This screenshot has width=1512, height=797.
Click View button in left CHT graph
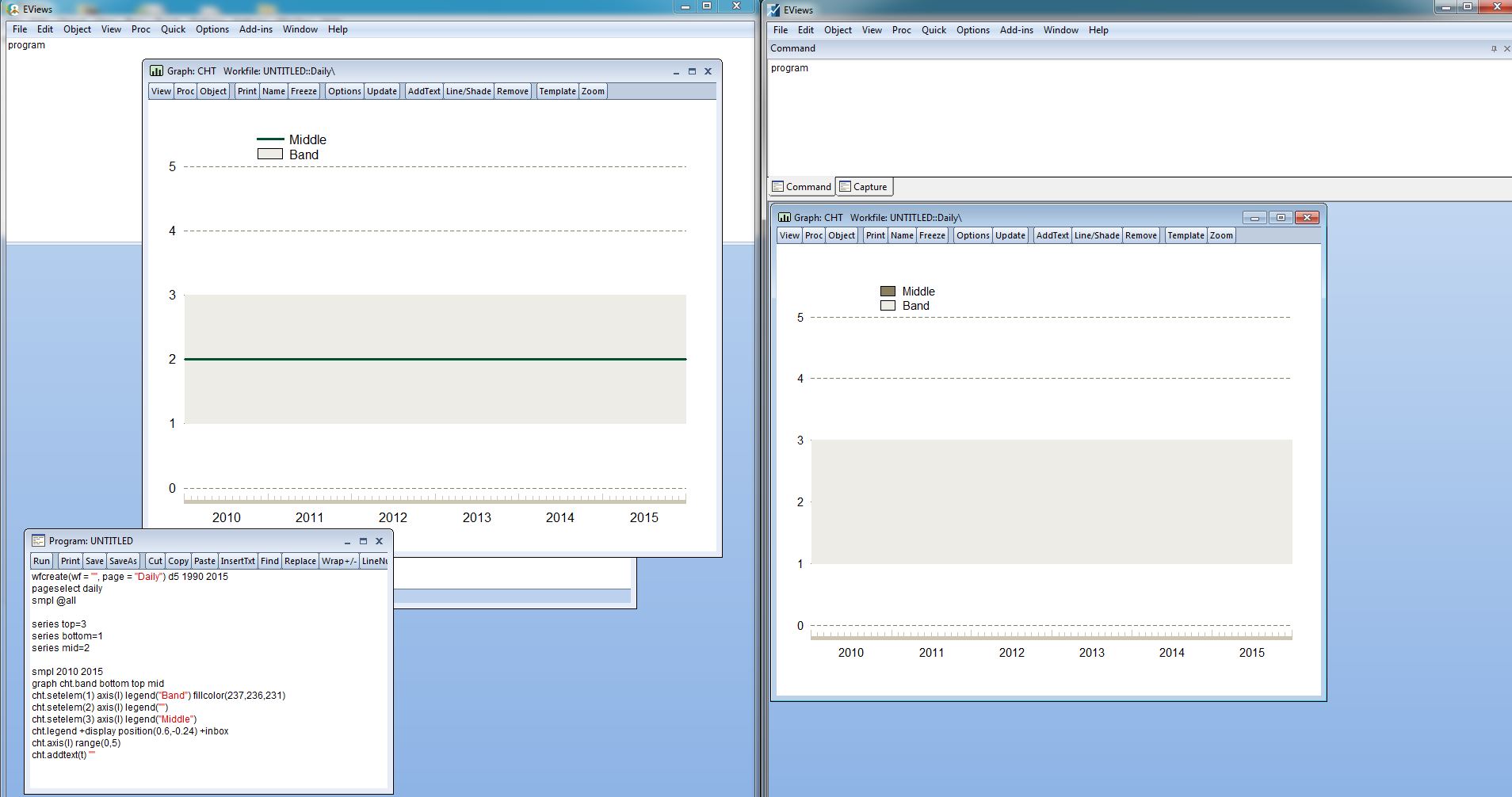pos(161,91)
